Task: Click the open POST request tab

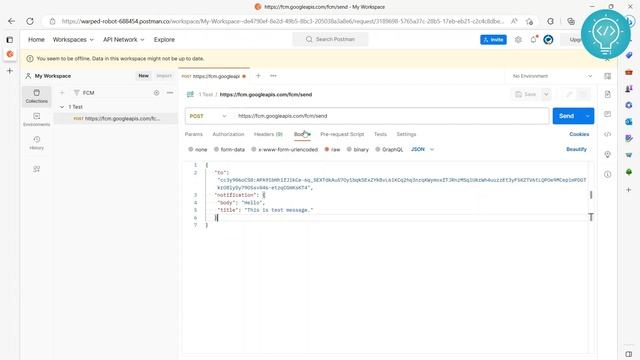Action: (213, 76)
